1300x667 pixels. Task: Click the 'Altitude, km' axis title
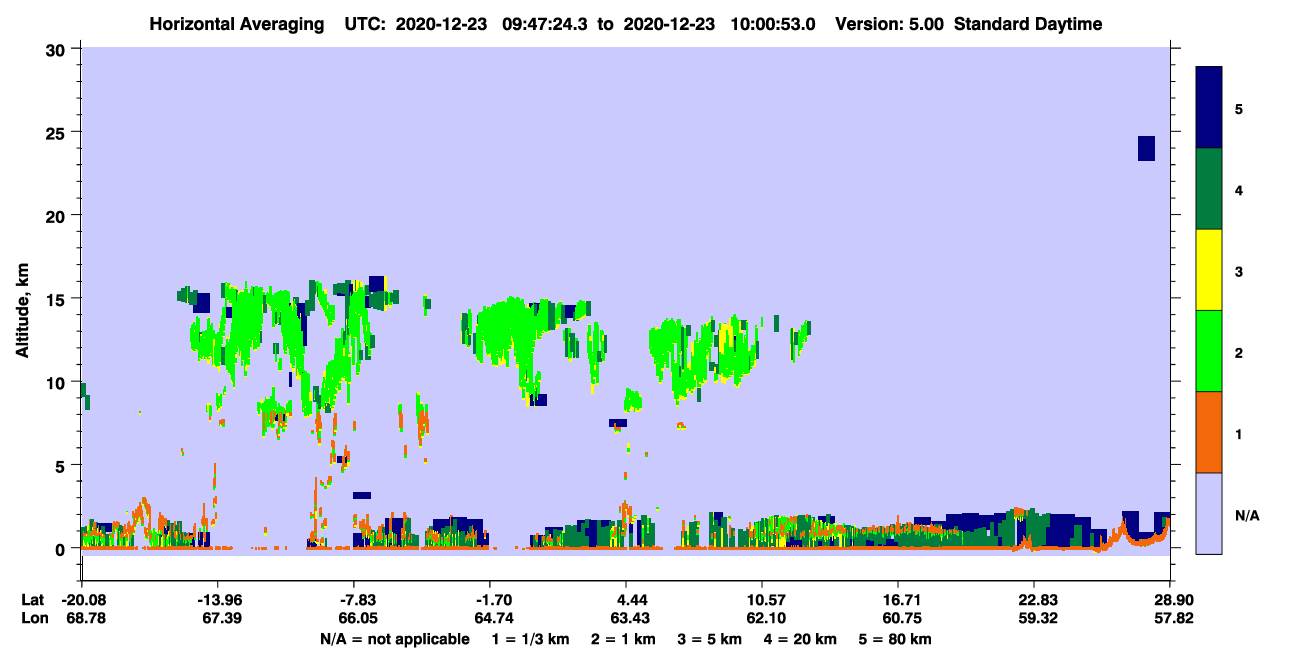[x=22, y=310]
